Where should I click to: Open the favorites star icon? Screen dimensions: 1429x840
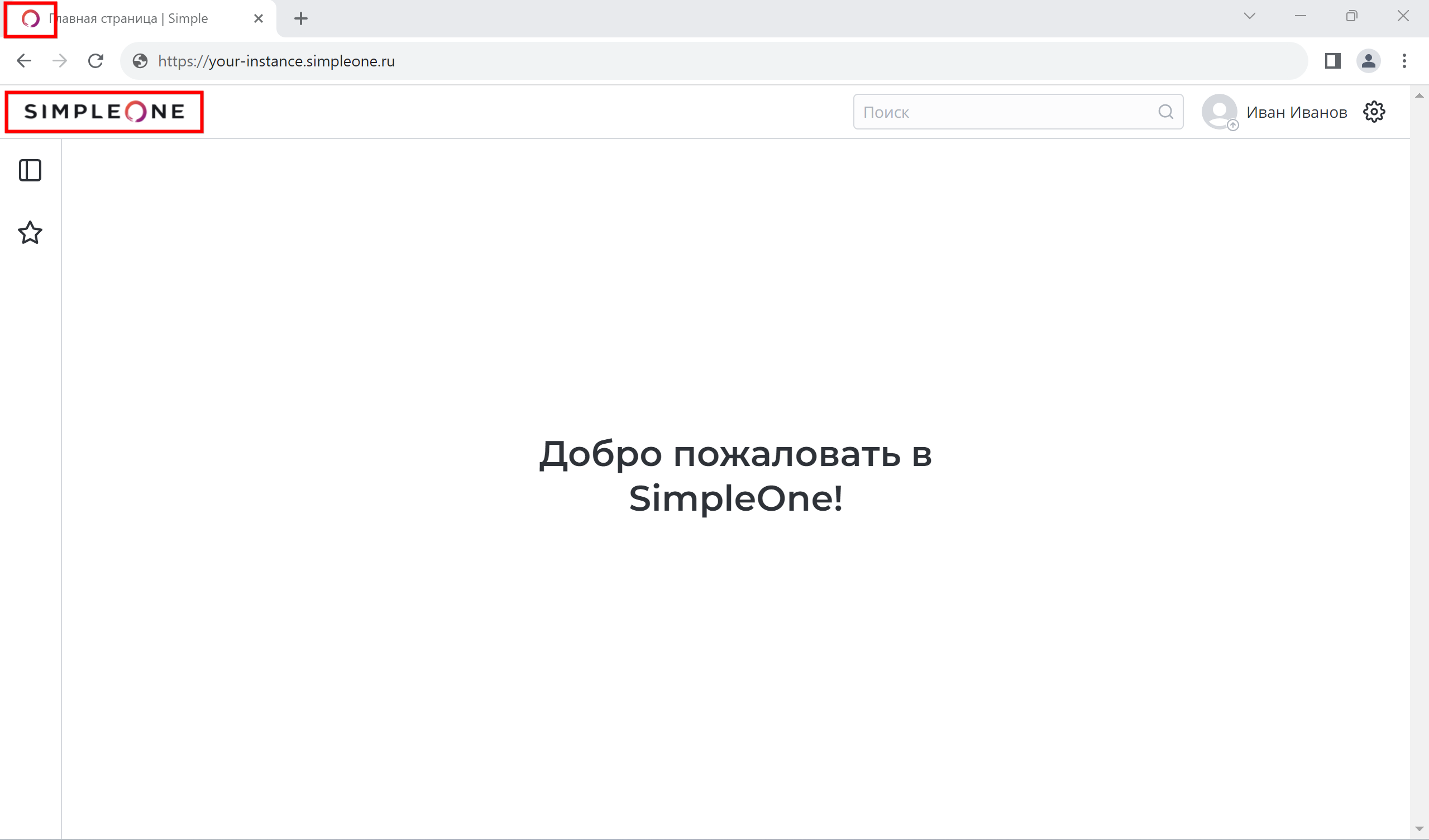(30, 232)
